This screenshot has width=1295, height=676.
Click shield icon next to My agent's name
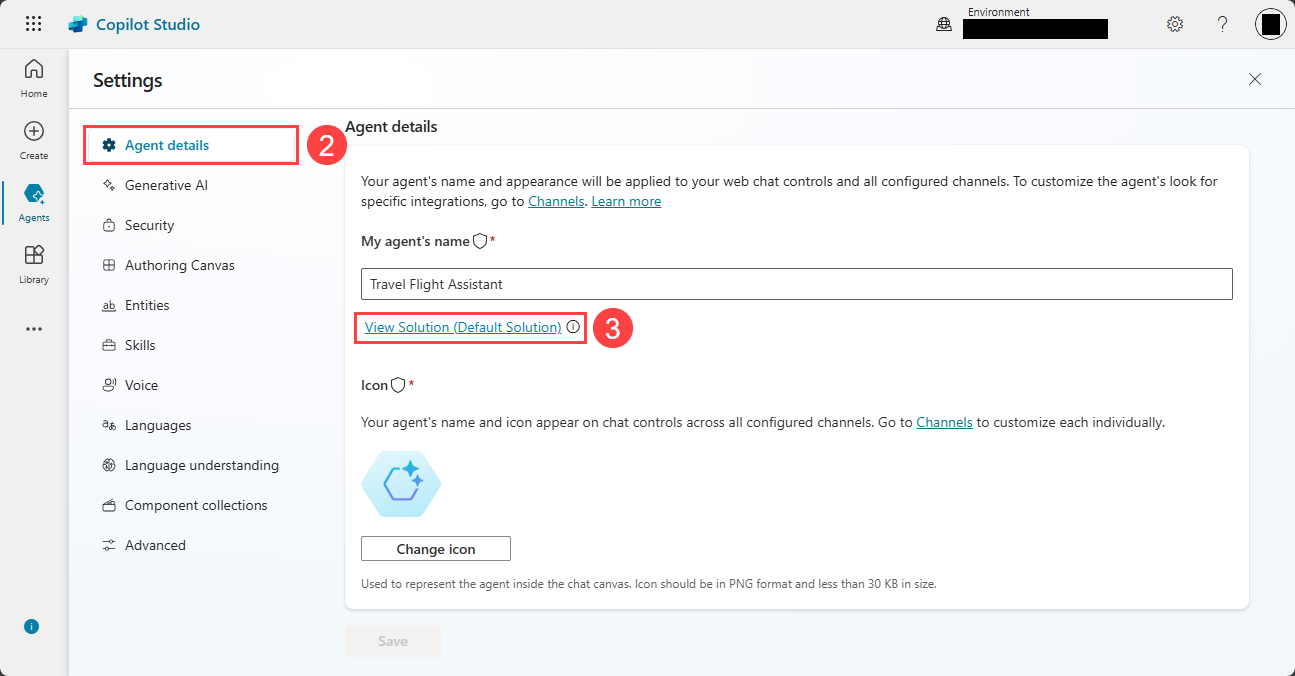[480, 241]
